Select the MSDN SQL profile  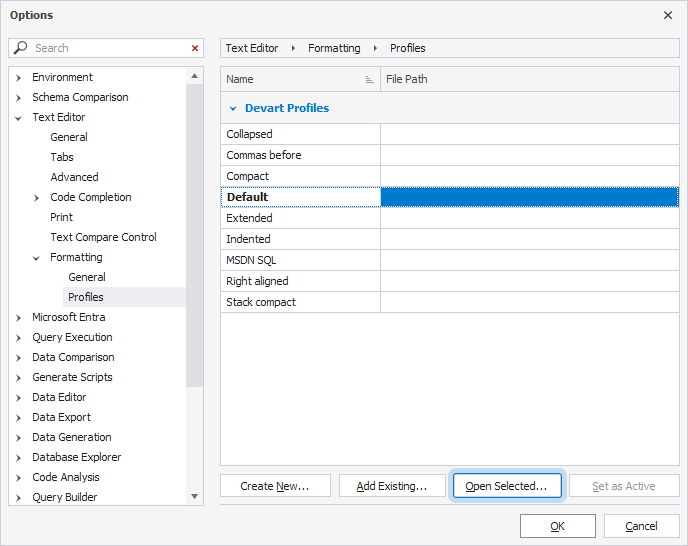pos(450,260)
